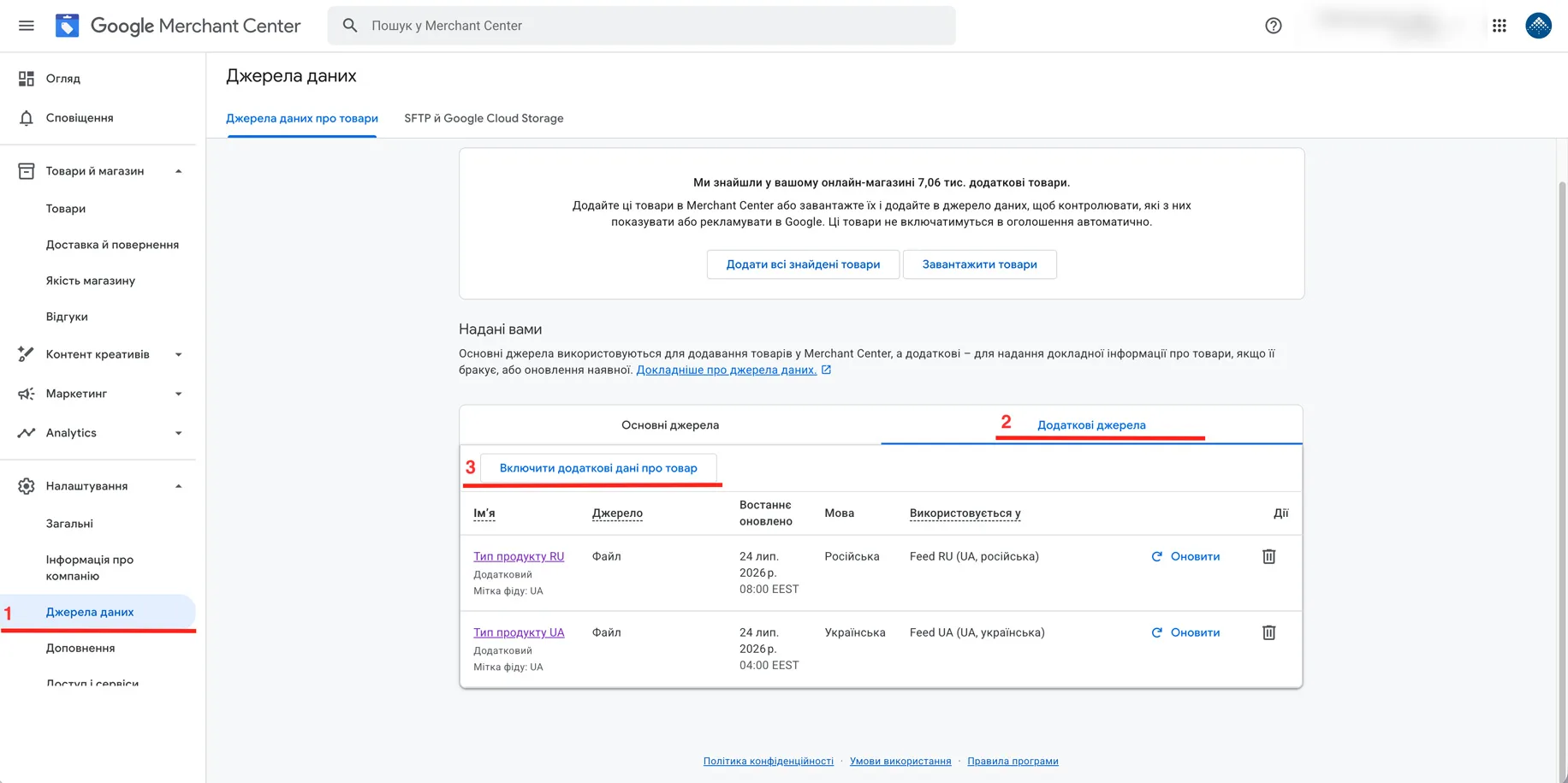Open the Тип продукту RU link
1568x783 pixels.
coord(519,556)
